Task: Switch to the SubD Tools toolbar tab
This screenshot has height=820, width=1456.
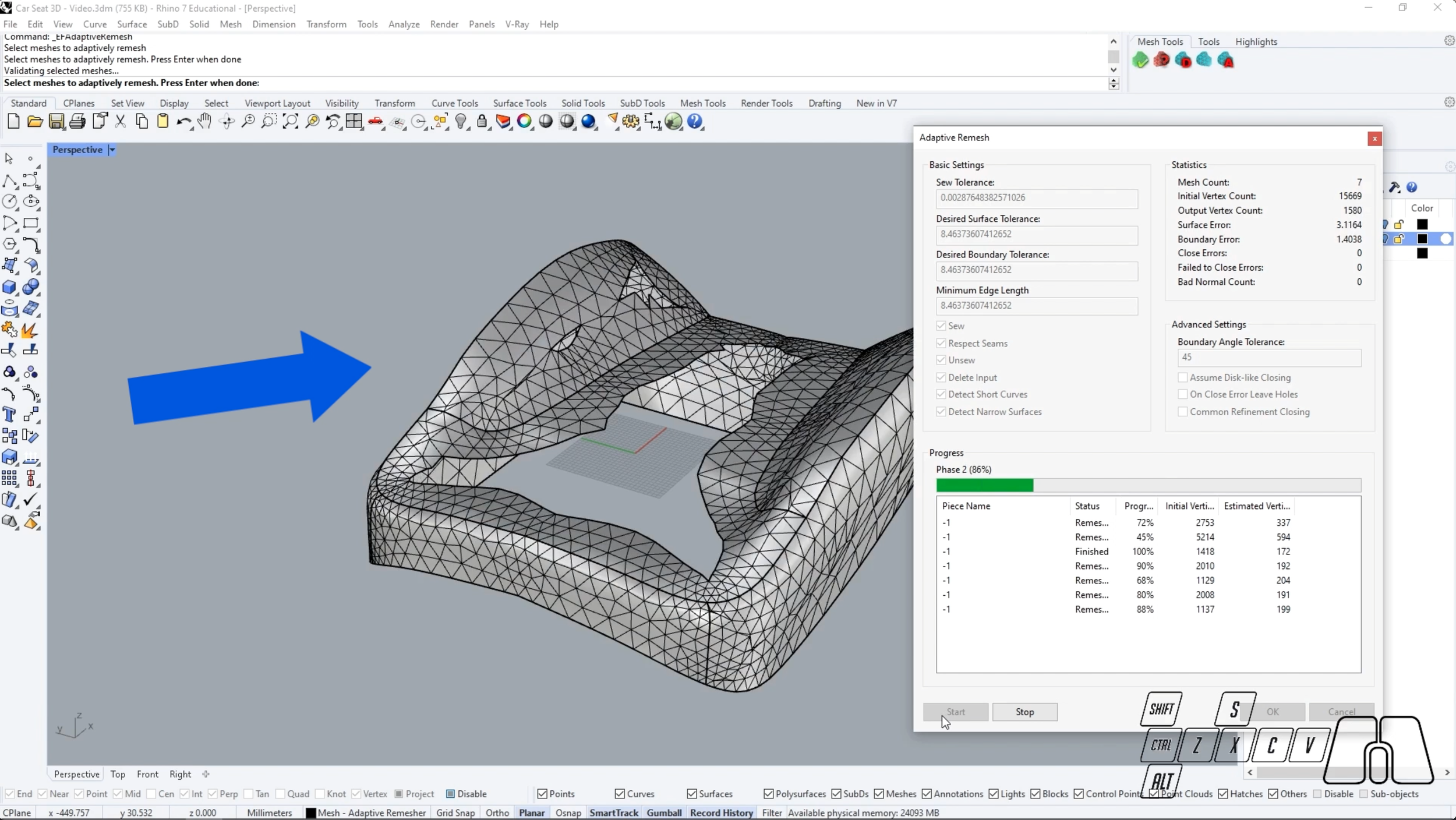Action: click(642, 103)
